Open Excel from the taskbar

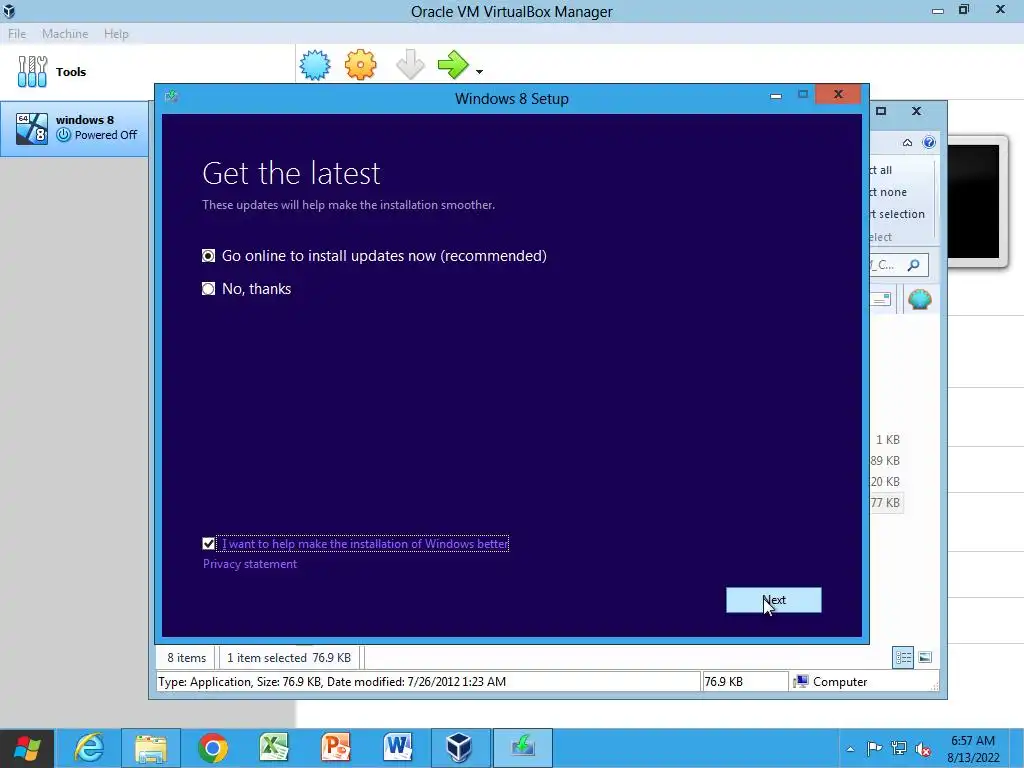coord(274,748)
